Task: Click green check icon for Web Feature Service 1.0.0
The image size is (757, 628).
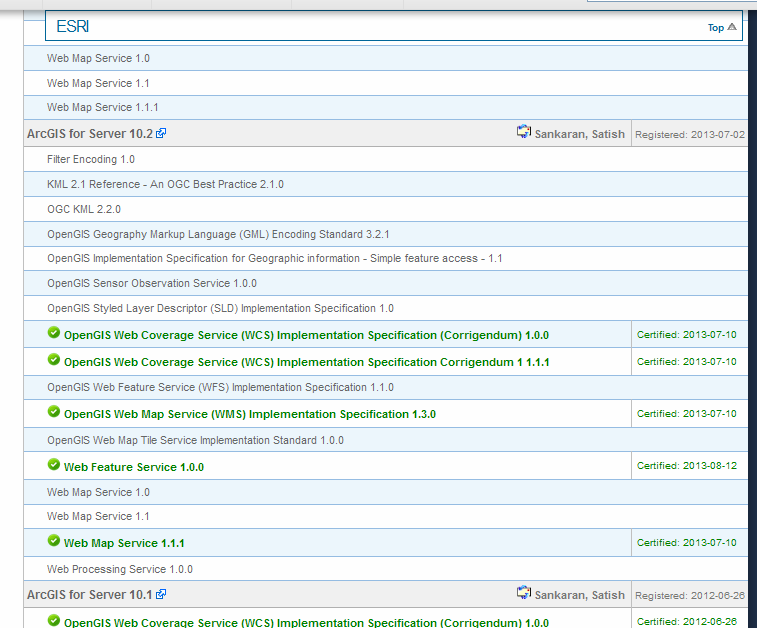Action: [x=54, y=464]
